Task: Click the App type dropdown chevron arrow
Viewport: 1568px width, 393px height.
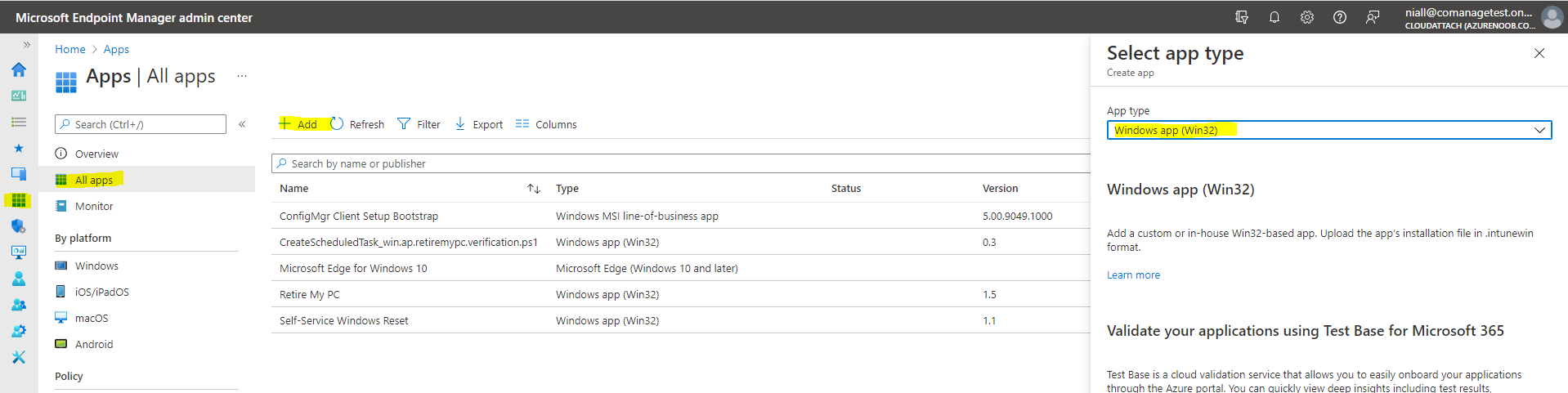Action: [x=1539, y=130]
